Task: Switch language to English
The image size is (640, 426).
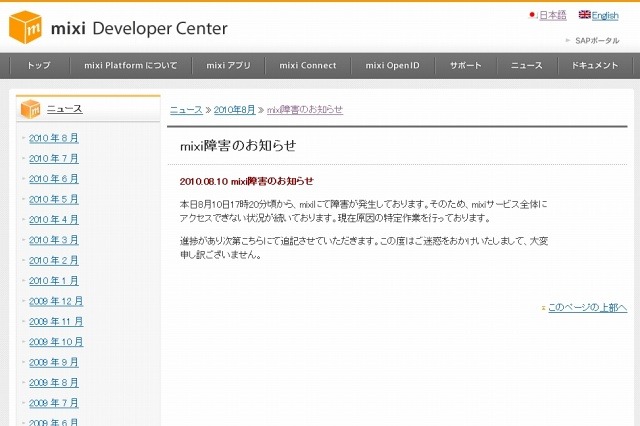Action: [x=605, y=16]
